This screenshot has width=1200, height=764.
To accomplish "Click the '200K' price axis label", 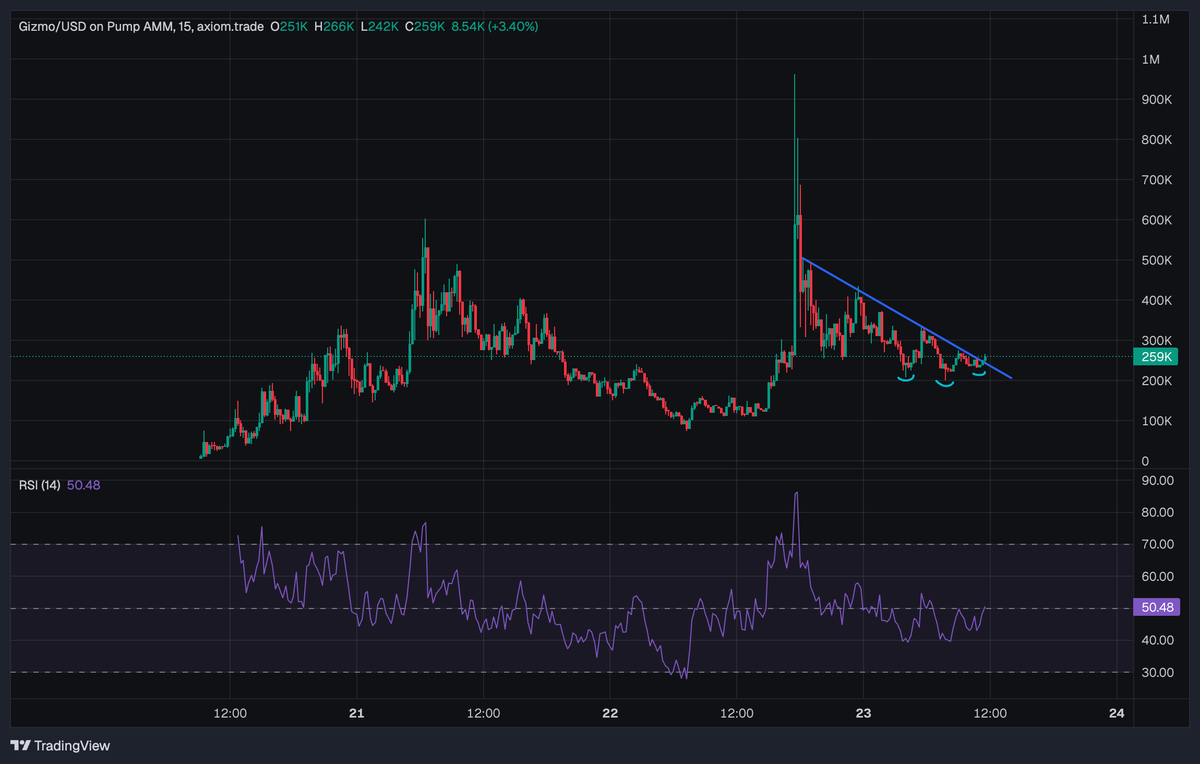I will pyautogui.click(x=1156, y=381).
